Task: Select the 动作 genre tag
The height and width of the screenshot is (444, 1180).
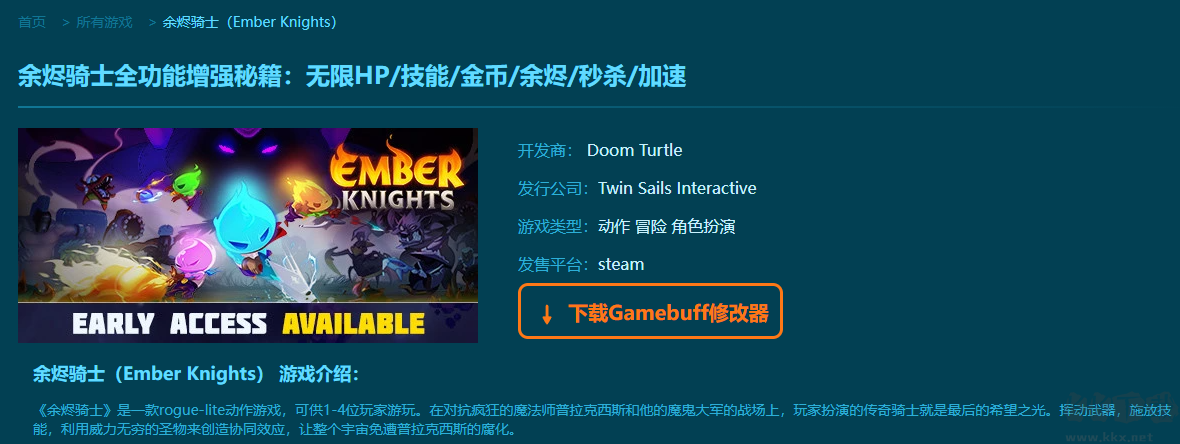Action: [613, 227]
